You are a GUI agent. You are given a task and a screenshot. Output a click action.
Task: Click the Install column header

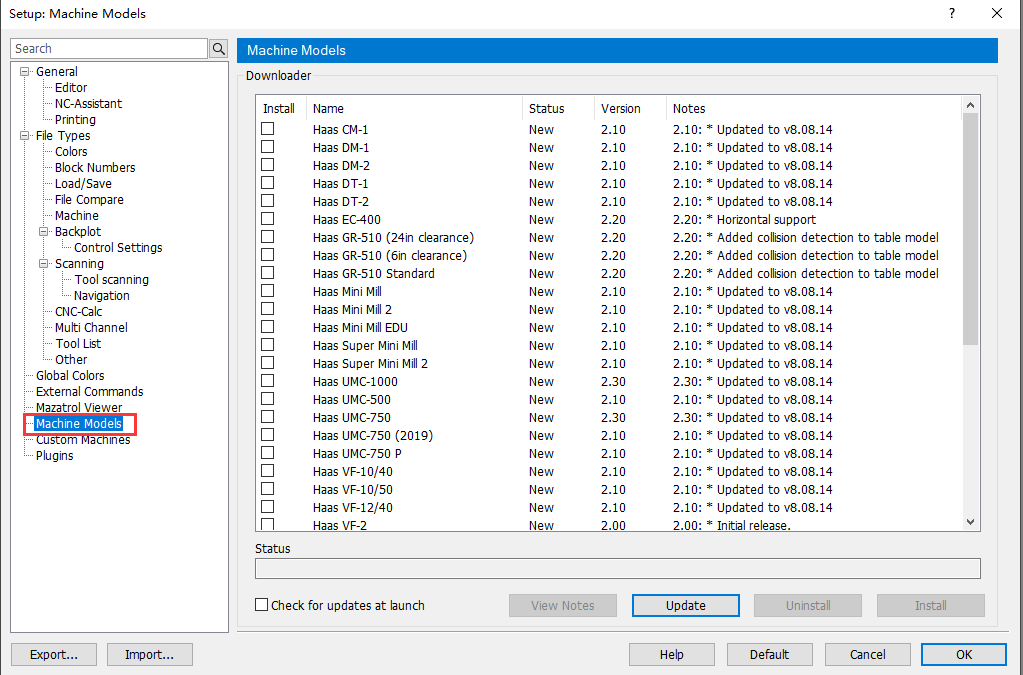[281, 108]
